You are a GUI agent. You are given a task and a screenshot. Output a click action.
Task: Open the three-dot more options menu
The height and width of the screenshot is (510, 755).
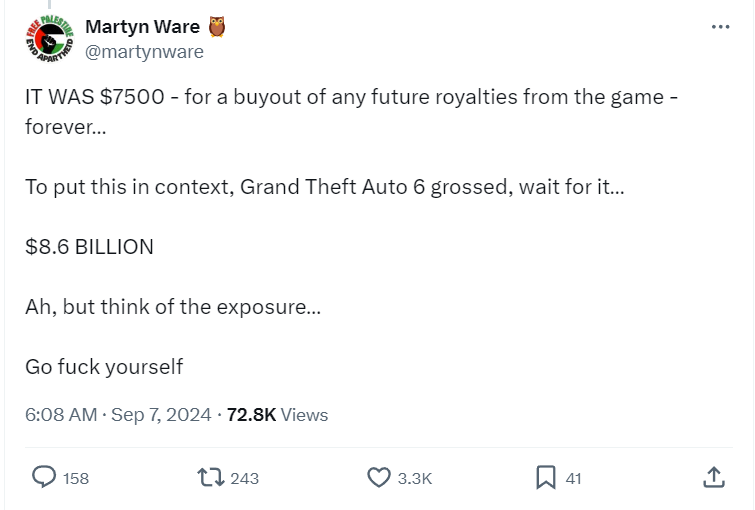pos(720,27)
